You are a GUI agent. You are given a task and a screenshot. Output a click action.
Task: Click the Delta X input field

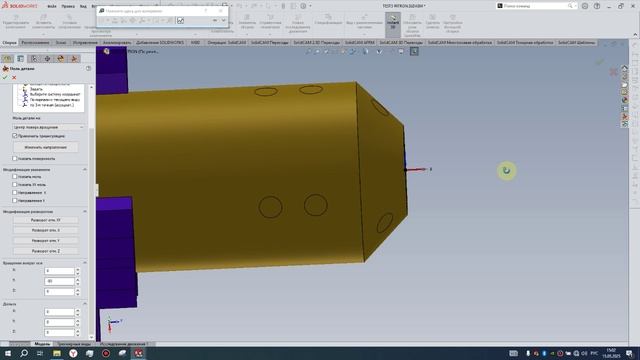tap(59, 312)
